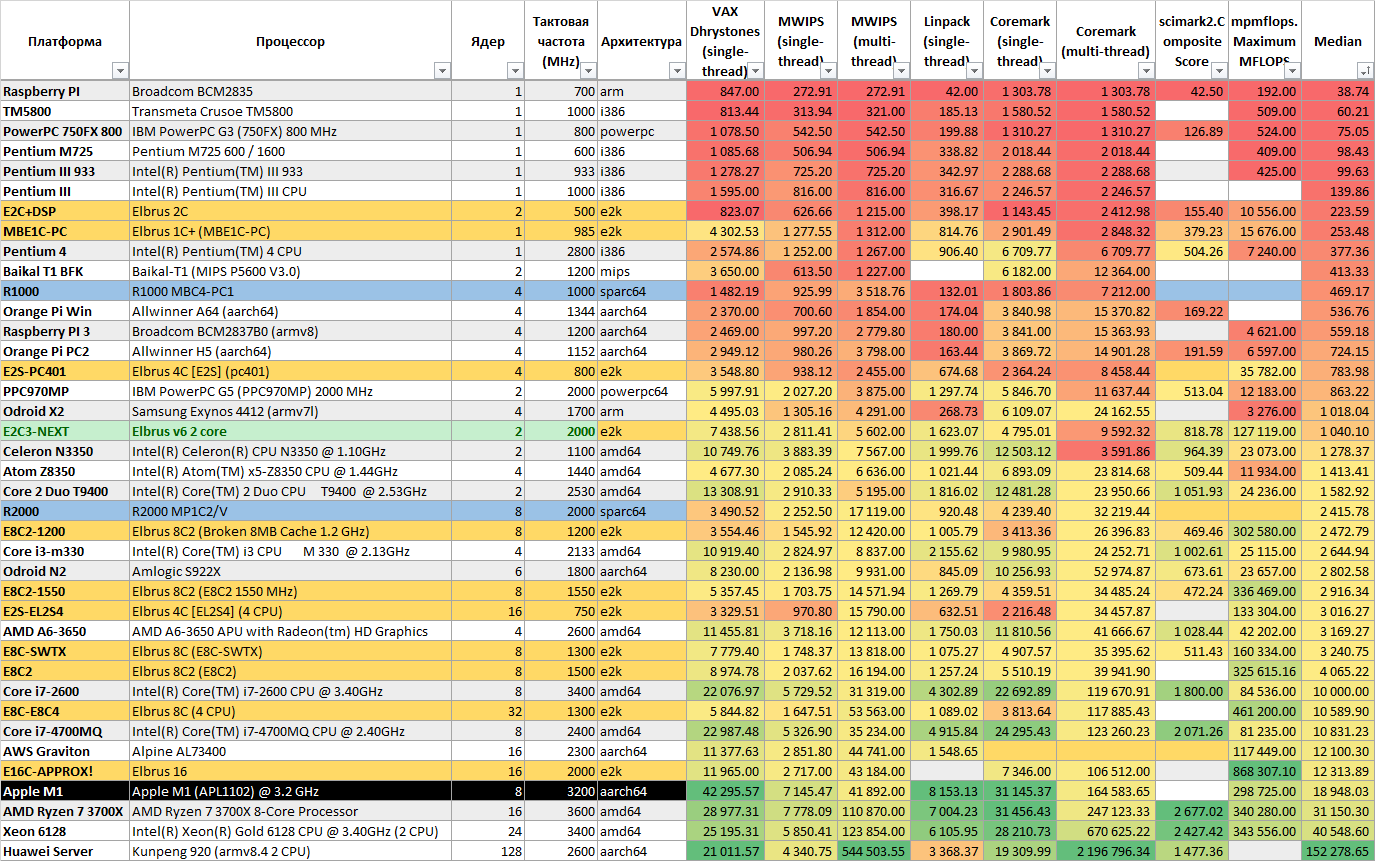Select the 152 278.65 Median value

[x=1338, y=851]
